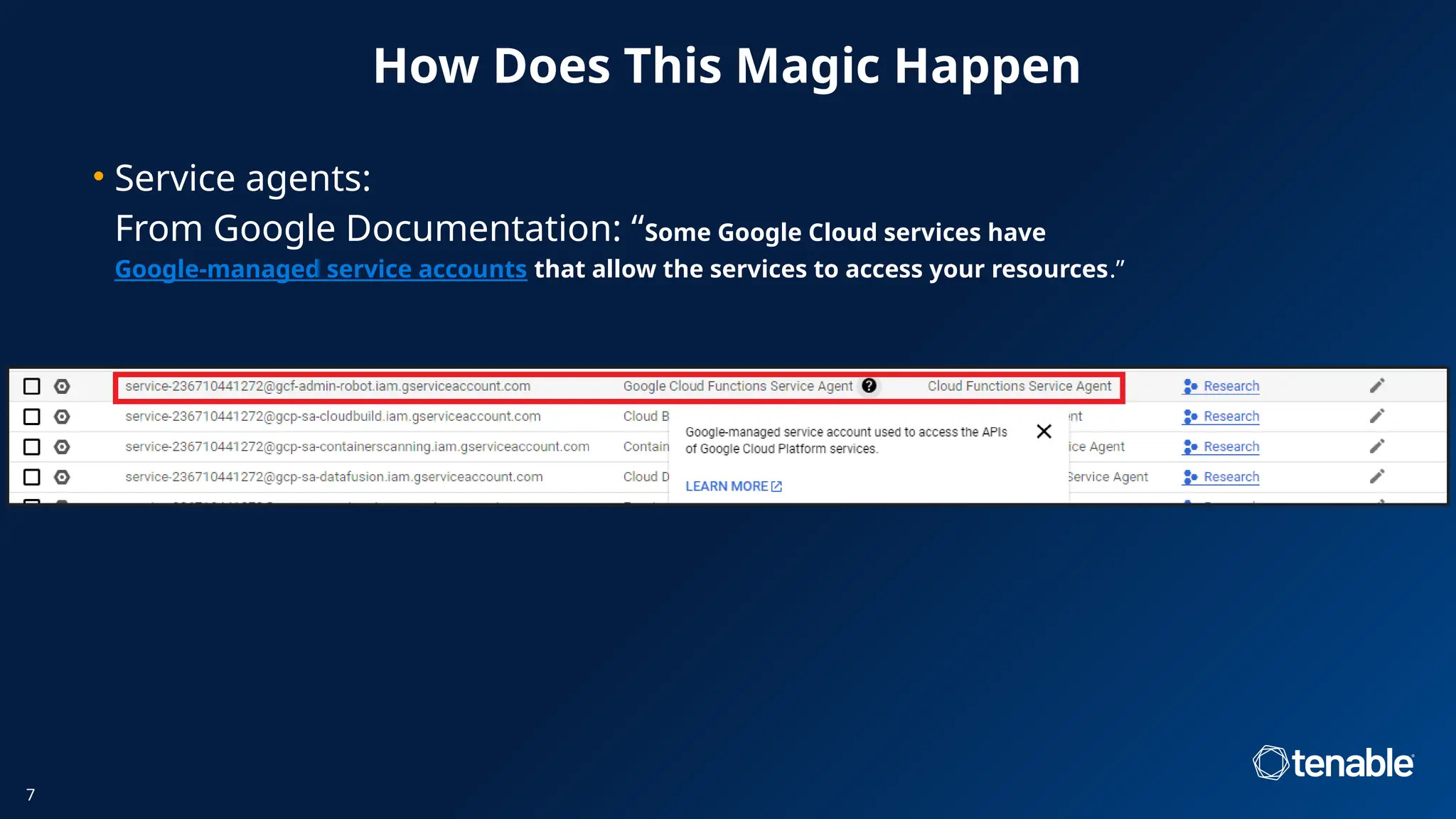Follow the Google-managed service accounts hyperlink
Viewport: 1456px width, 819px height.
pyautogui.click(x=321, y=269)
